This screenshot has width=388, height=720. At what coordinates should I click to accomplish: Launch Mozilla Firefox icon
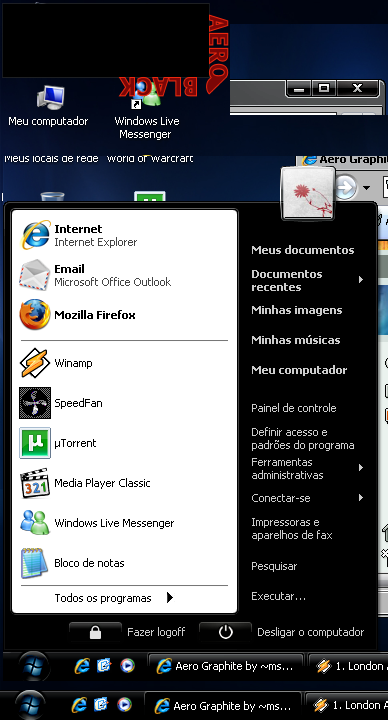click(34, 315)
